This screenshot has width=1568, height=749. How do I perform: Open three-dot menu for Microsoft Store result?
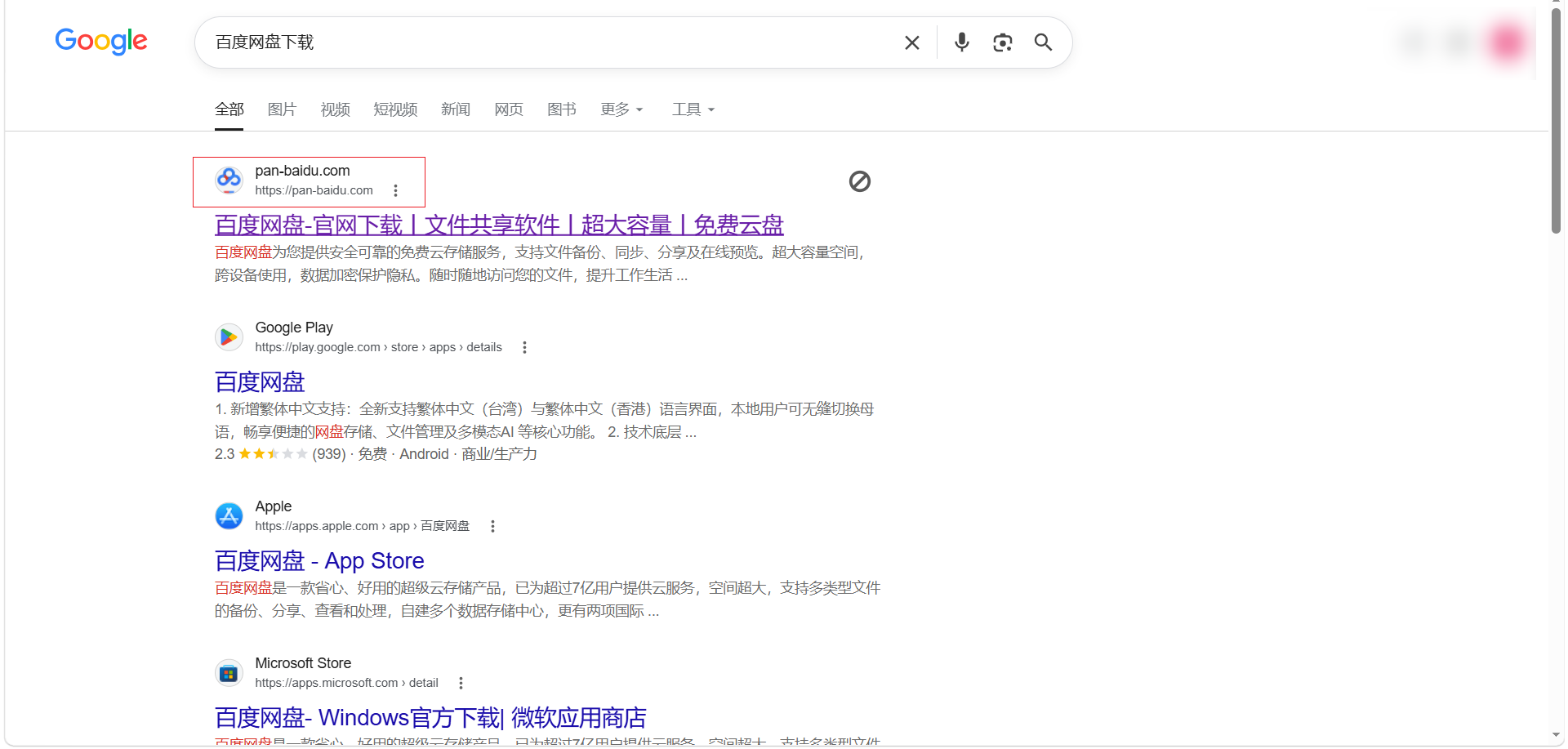click(x=461, y=683)
